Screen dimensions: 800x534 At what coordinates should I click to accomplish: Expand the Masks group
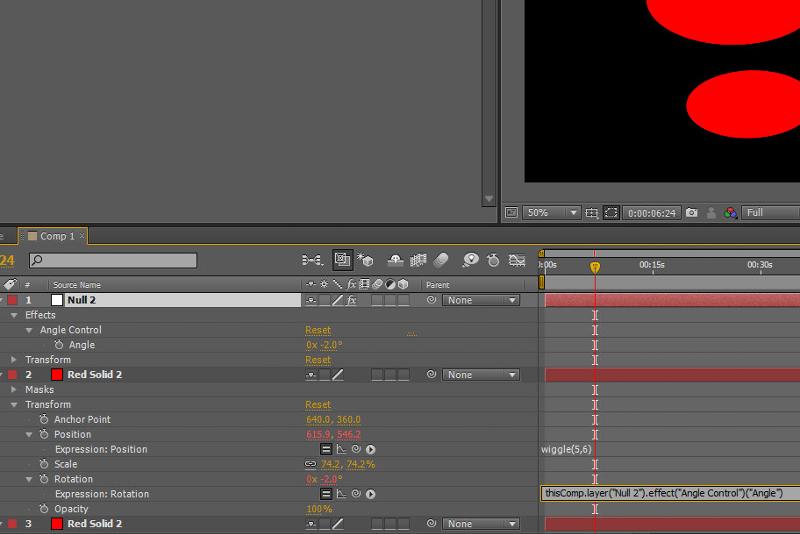click(x=14, y=390)
